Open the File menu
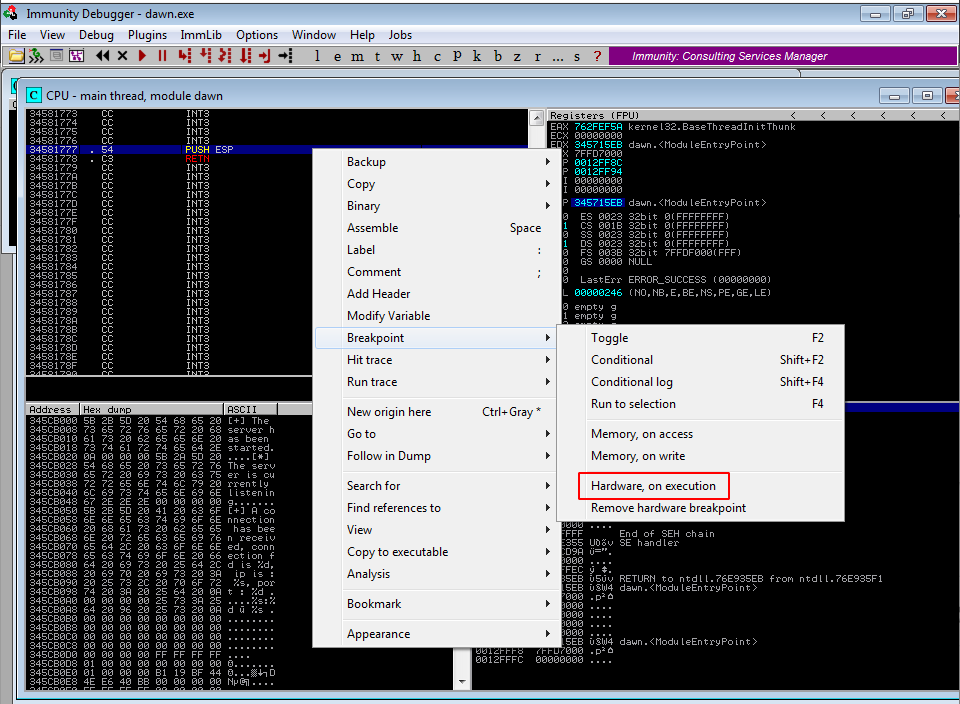The height and width of the screenshot is (704, 960). tap(17, 35)
